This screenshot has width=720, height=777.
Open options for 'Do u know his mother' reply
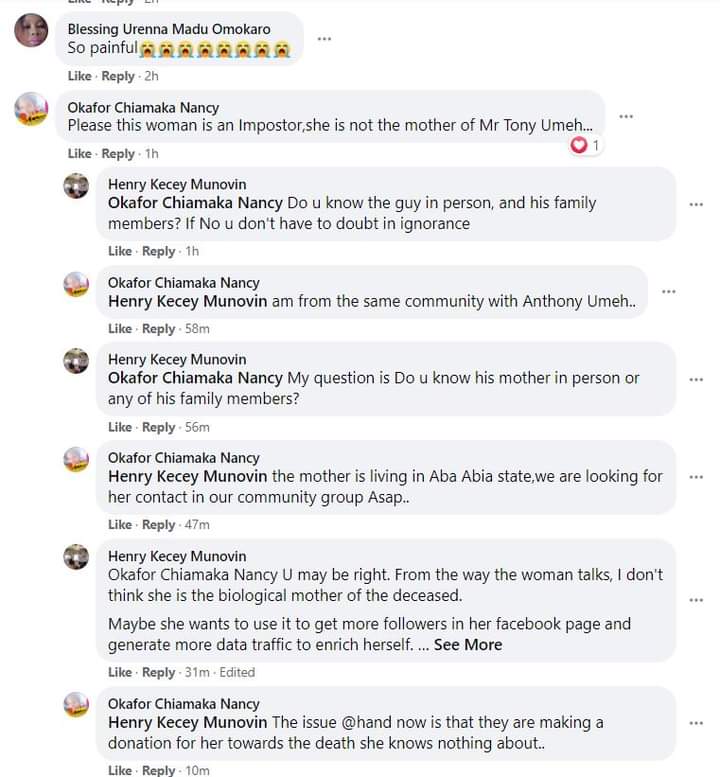click(x=696, y=380)
